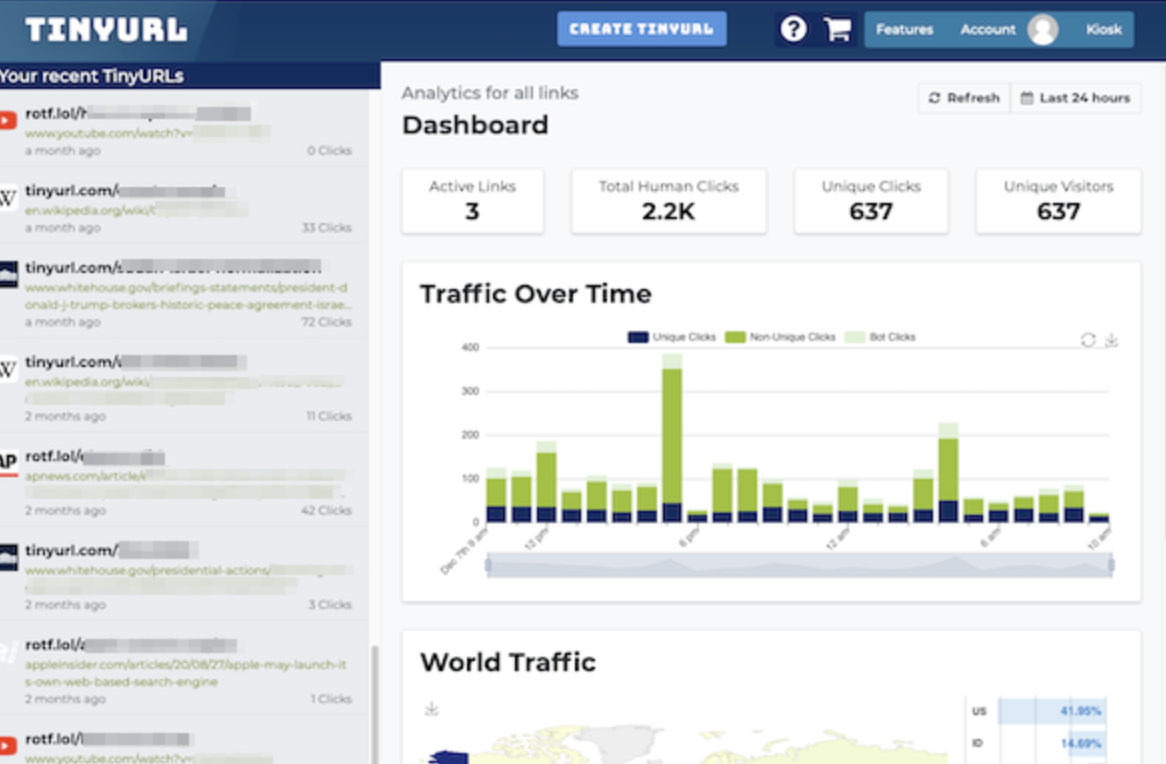Click the '0 Clicks' count

(x=329, y=150)
